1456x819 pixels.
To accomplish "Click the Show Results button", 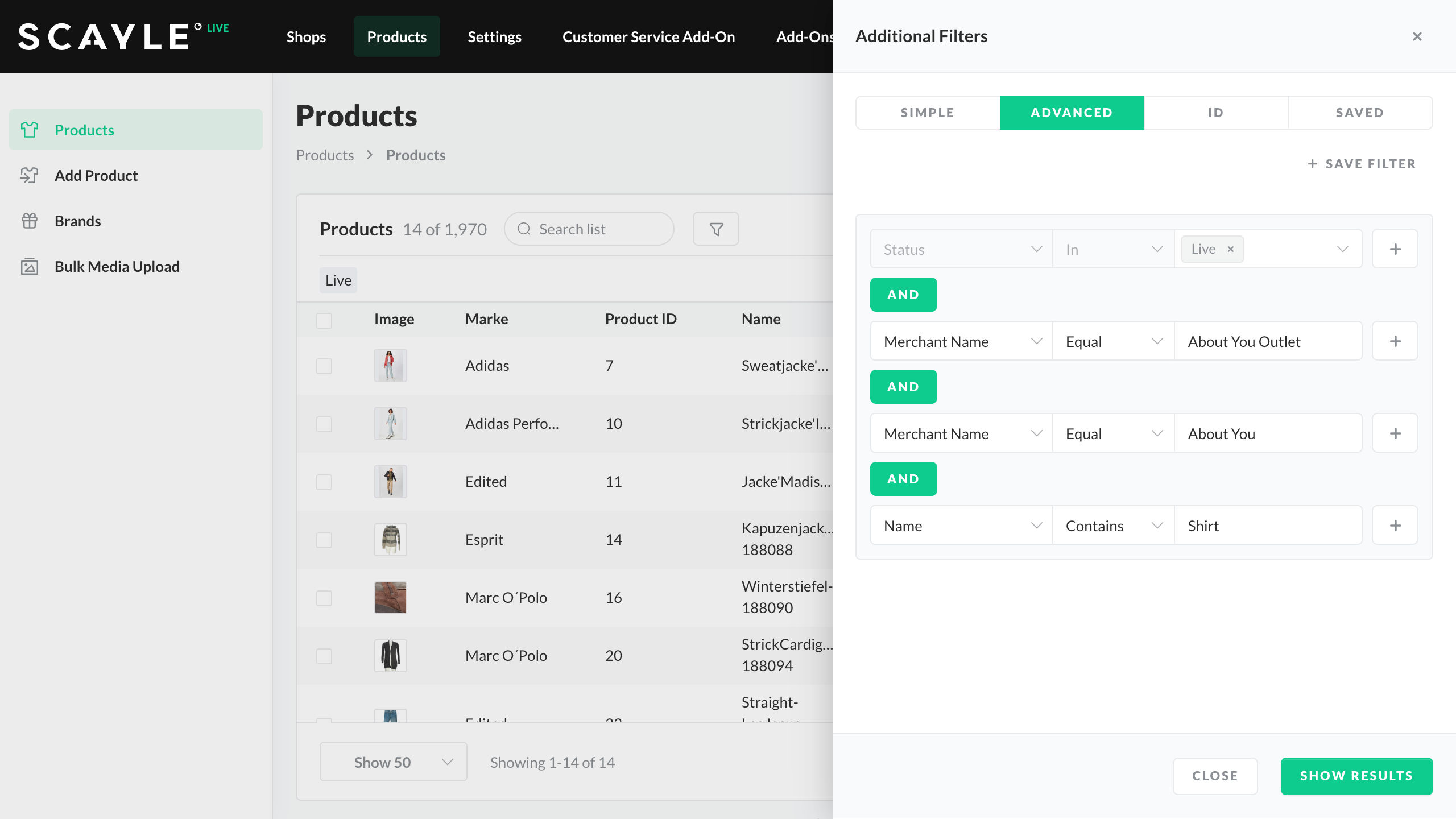I will [1356, 776].
